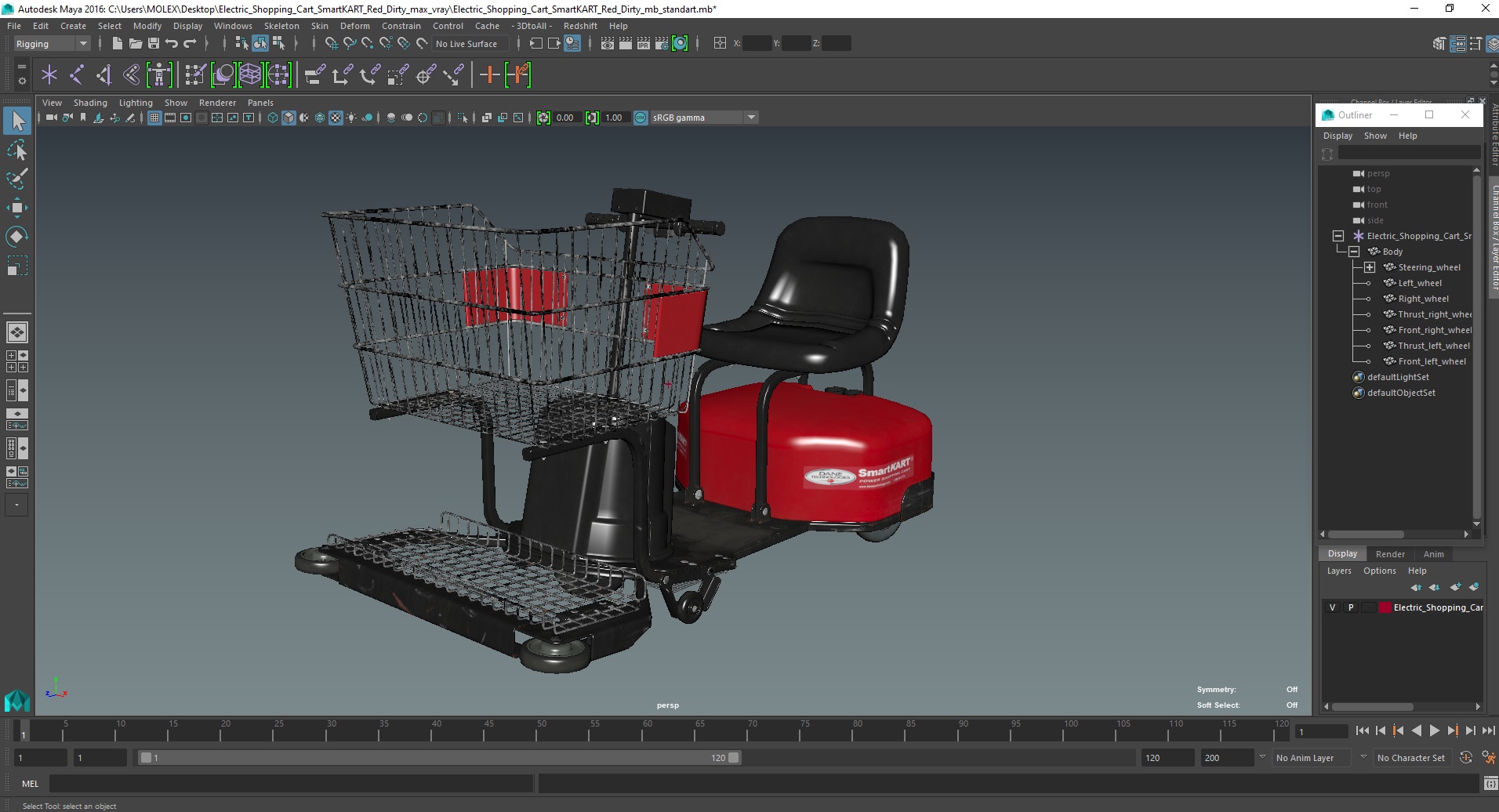Switch to the Anim layer tab
1499x812 pixels.
click(x=1433, y=554)
